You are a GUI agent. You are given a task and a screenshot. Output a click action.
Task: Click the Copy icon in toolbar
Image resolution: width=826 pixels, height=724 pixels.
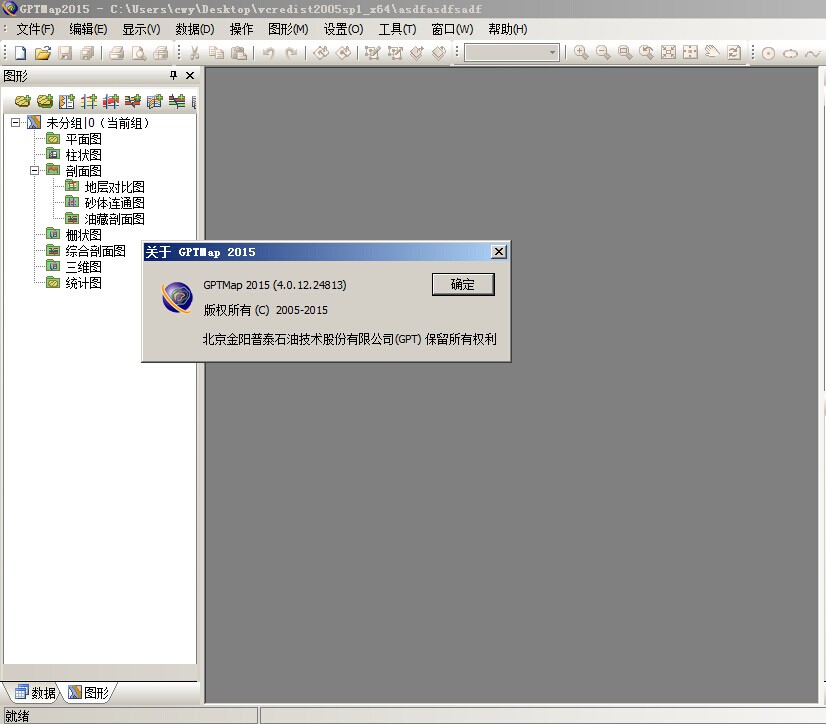(x=216, y=53)
